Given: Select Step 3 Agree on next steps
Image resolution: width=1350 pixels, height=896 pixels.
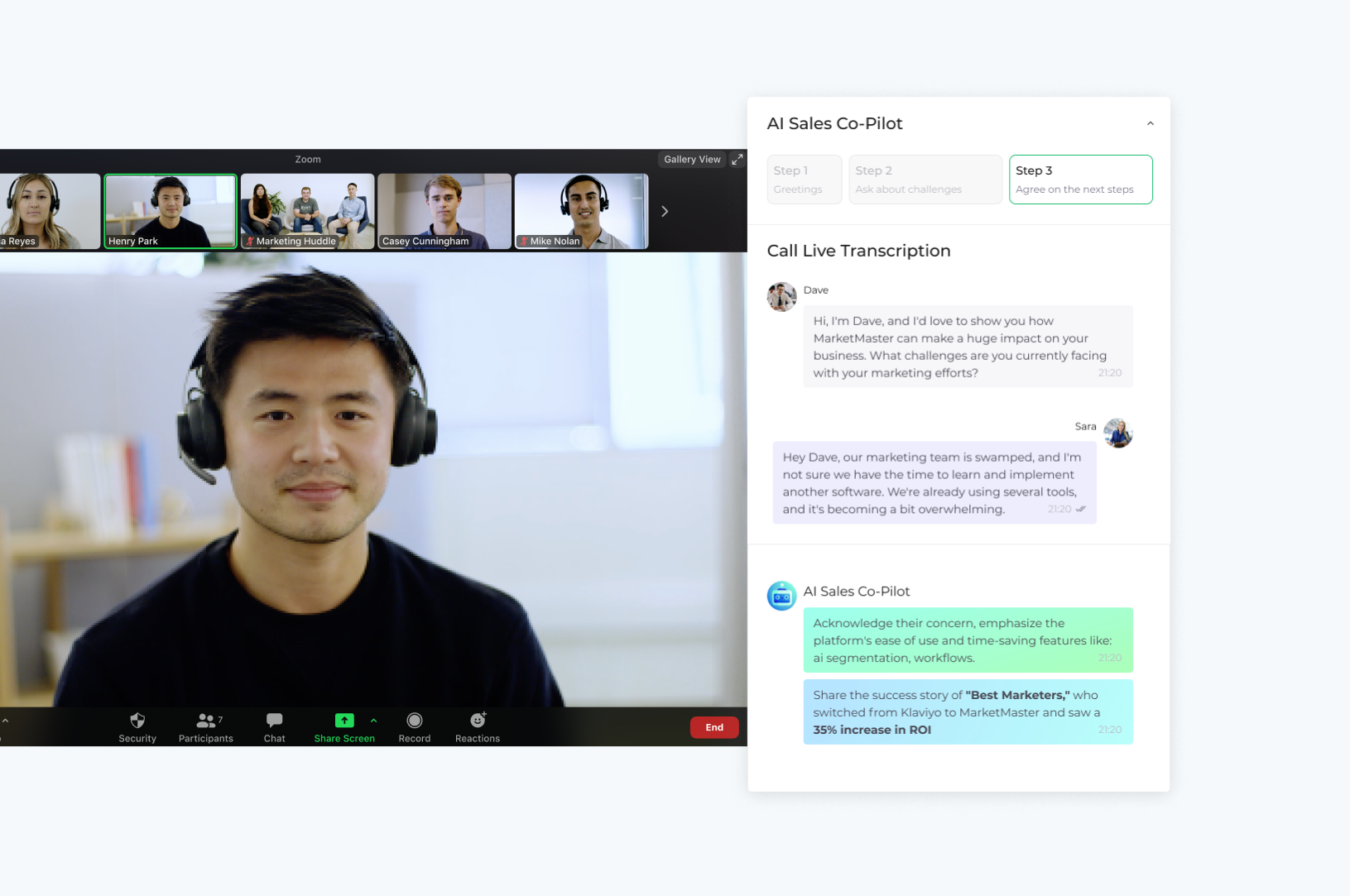Looking at the screenshot, I should pyautogui.click(x=1080, y=180).
